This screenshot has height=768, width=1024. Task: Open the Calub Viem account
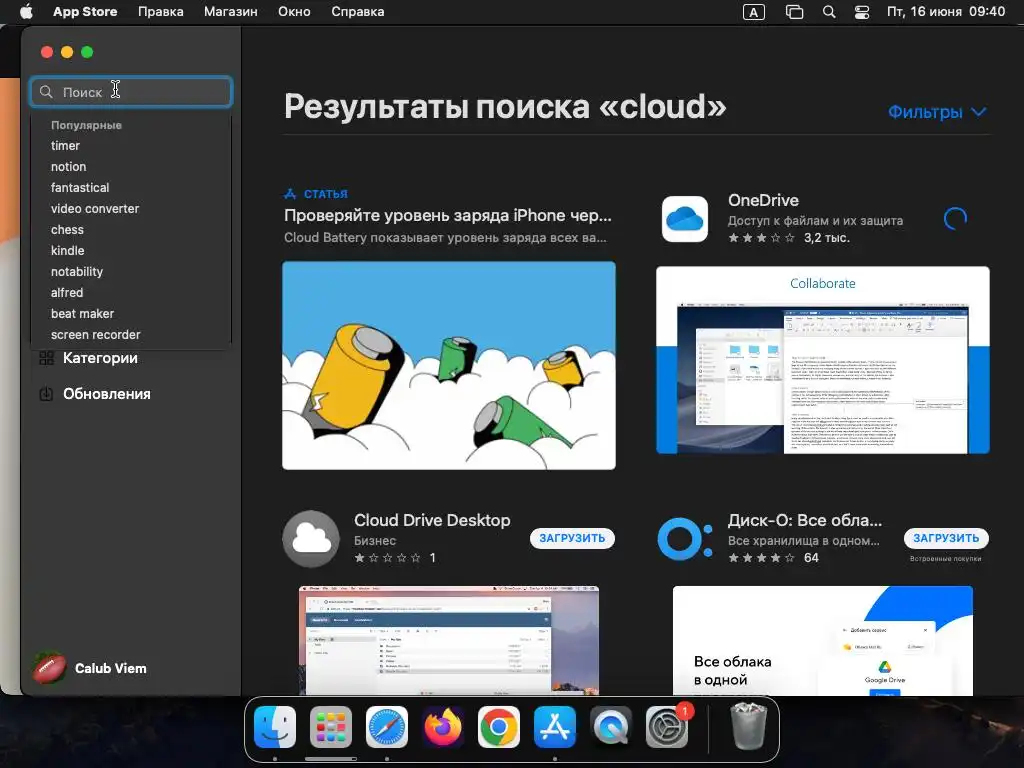111,668
